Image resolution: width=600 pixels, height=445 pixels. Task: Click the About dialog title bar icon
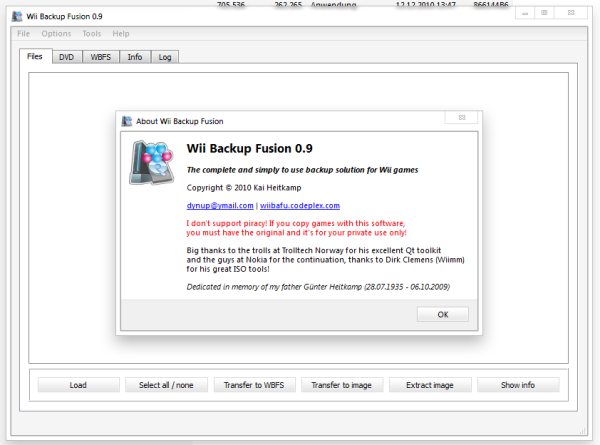(x=127, y=121)
